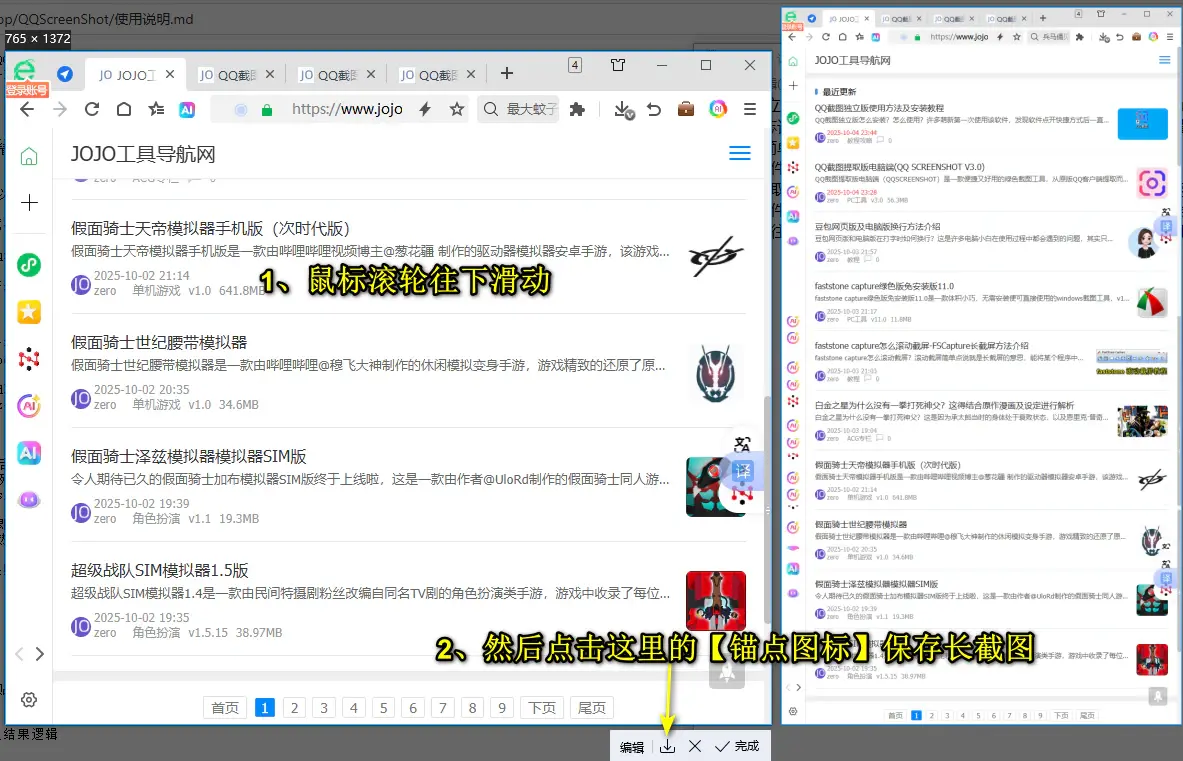Open 假面骑士世纪腰带模拟器 article title
1183x761 pixels.
pyautogui.click(x=159, y=342)
